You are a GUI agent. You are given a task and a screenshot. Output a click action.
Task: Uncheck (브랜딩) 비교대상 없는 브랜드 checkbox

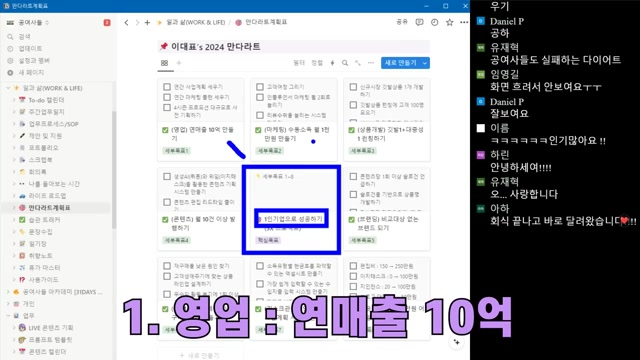tap(351, 220)
